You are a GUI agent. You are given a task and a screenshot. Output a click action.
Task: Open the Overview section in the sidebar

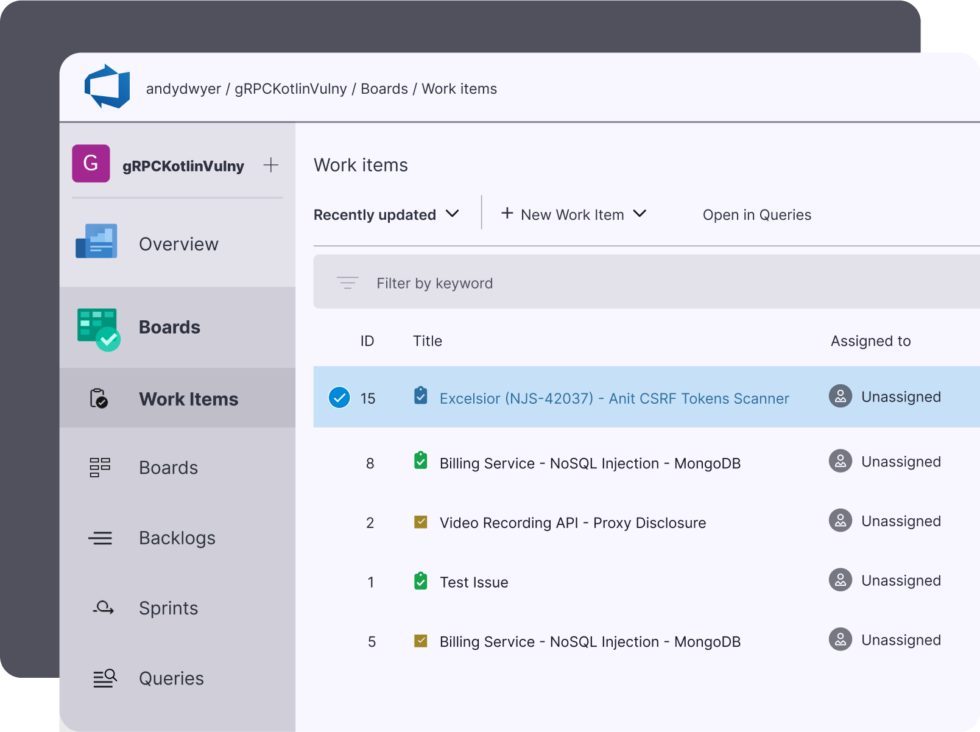point(177,243)
